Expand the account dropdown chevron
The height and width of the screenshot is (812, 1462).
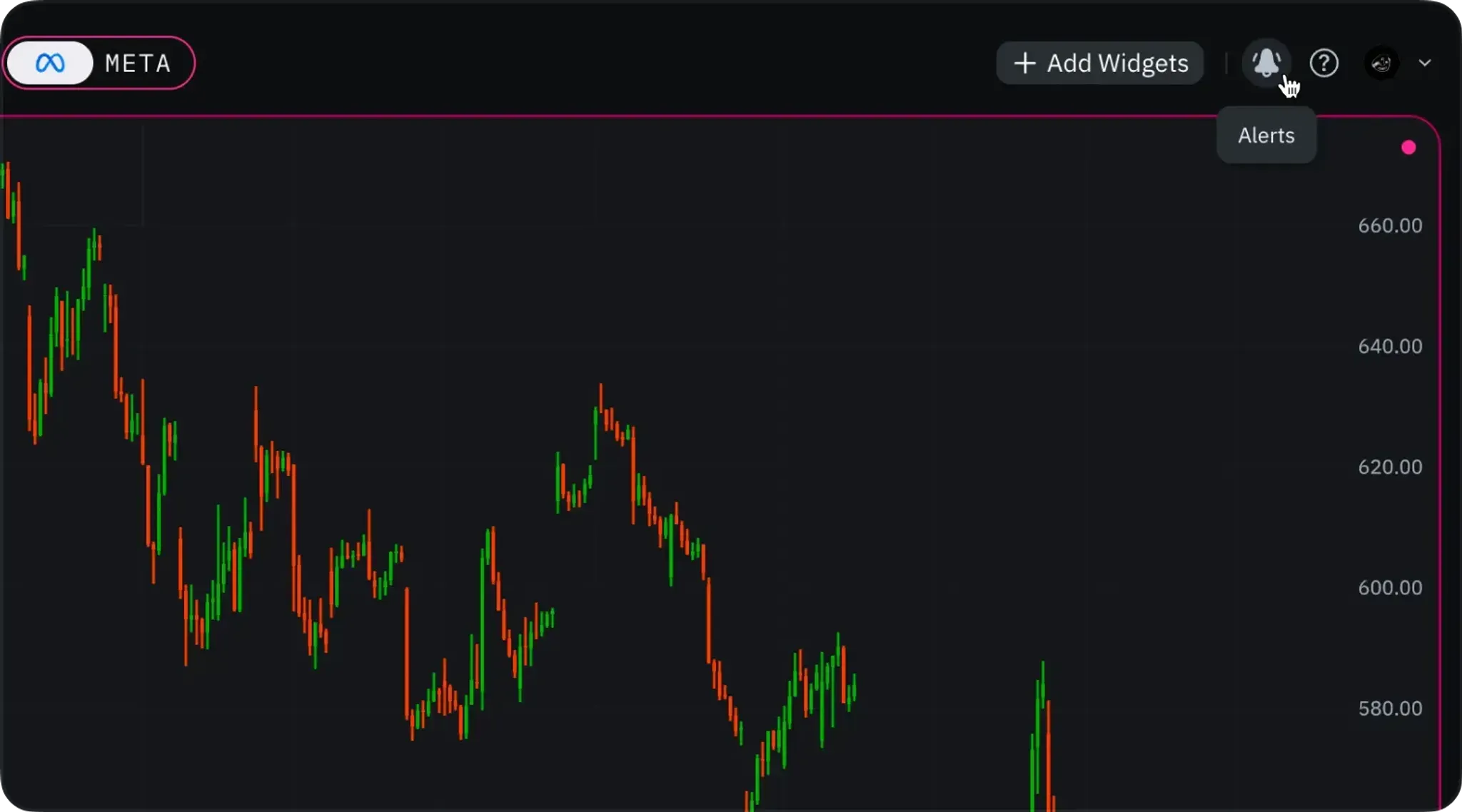pyautogui.click(x=1425, y=63)
